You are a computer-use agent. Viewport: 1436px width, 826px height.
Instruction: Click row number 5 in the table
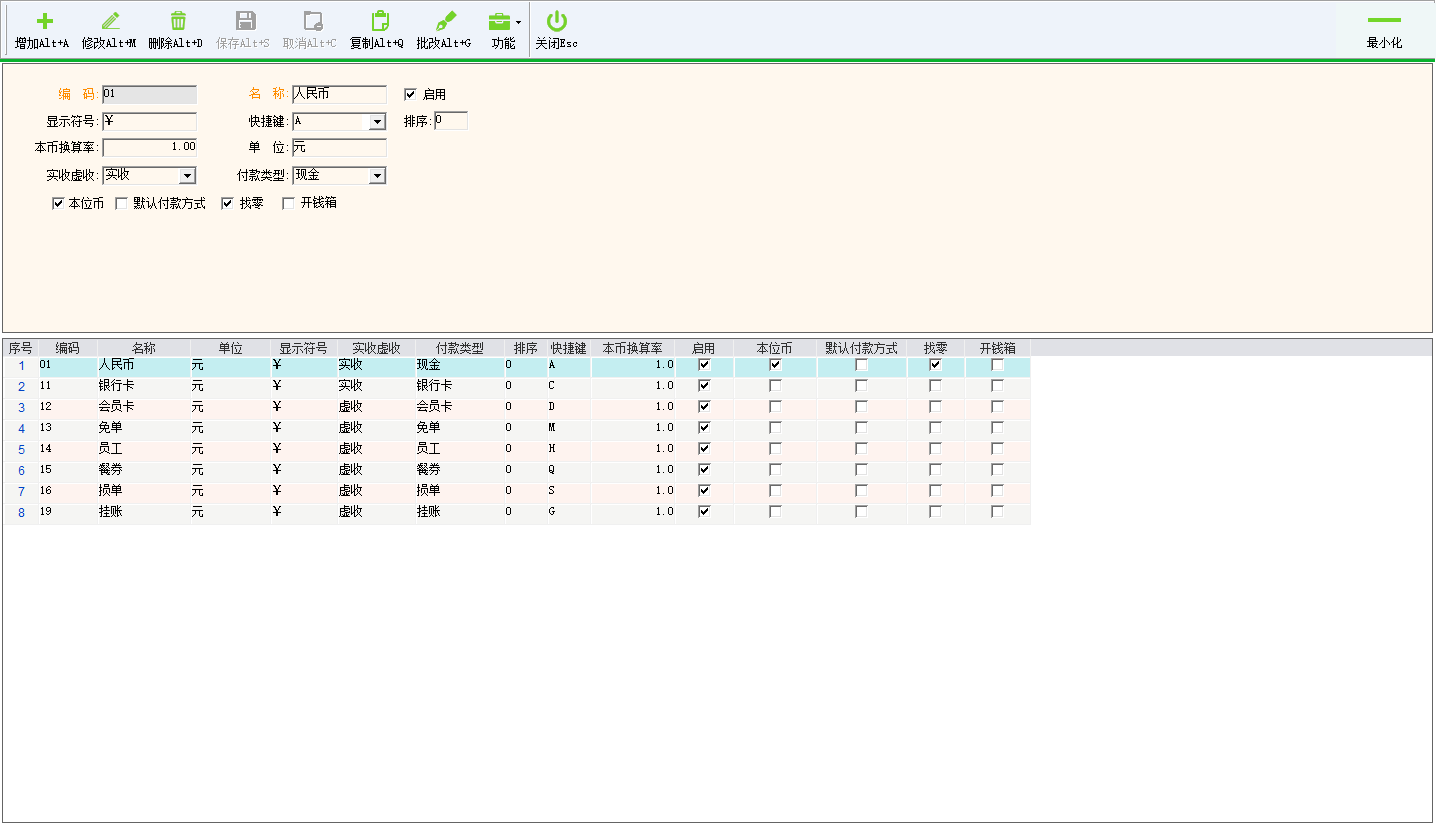click(21, 450)
